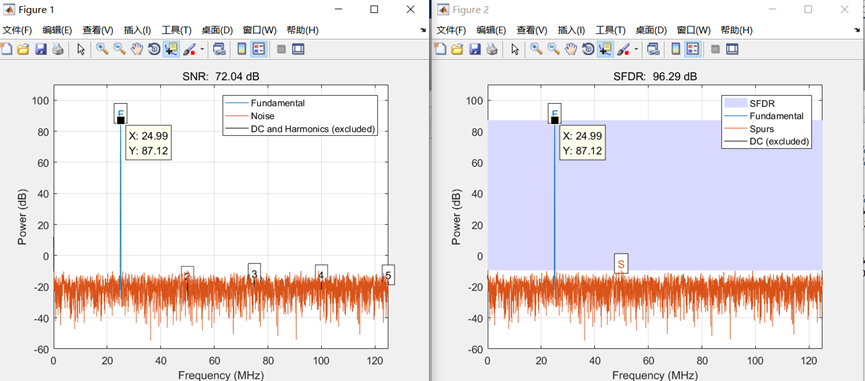Open 插入(I) menu in Figure 2
This screenshot has height=381, width=865.
572,30
